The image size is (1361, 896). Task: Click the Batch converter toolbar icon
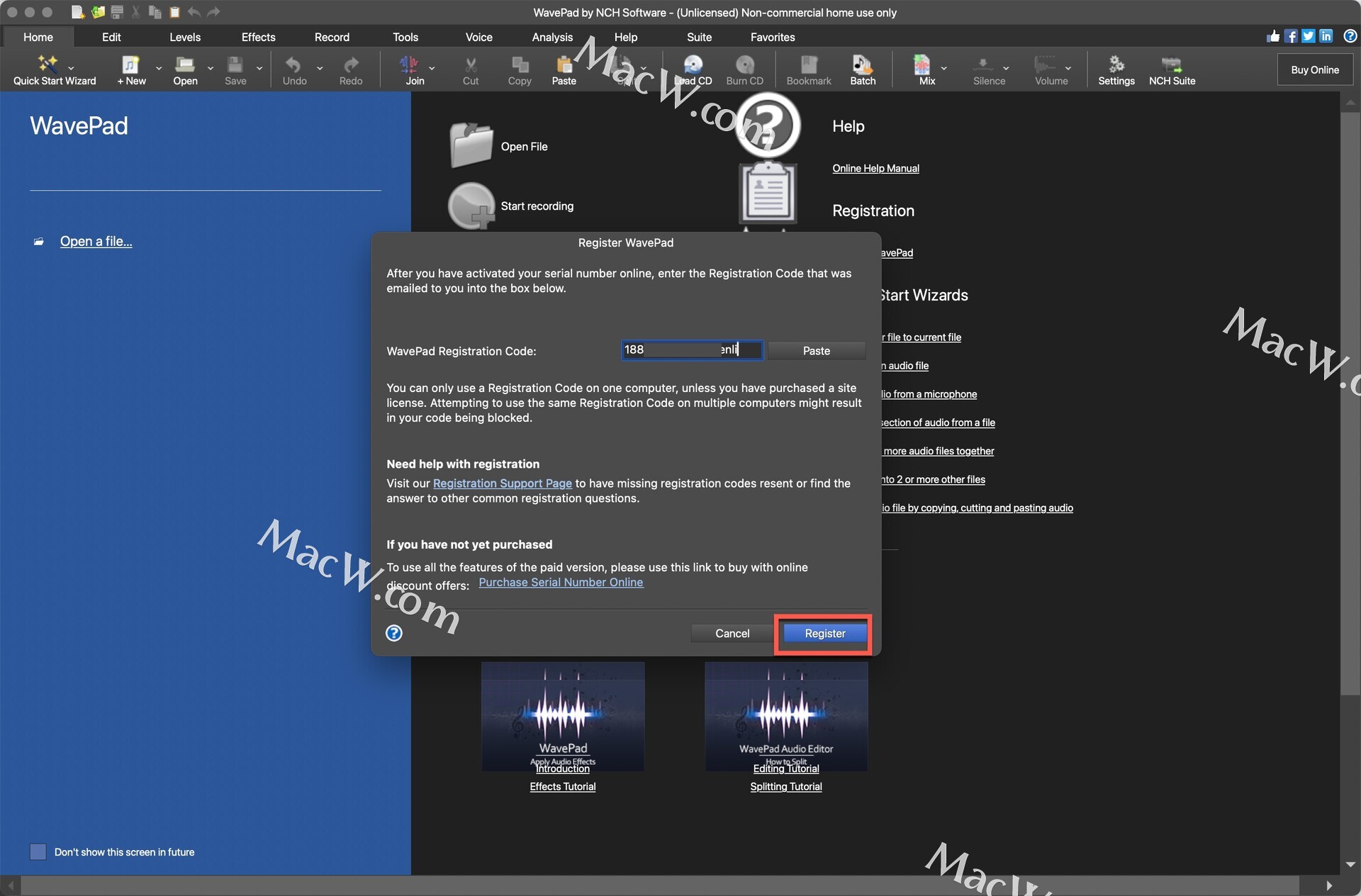point(862,65)
